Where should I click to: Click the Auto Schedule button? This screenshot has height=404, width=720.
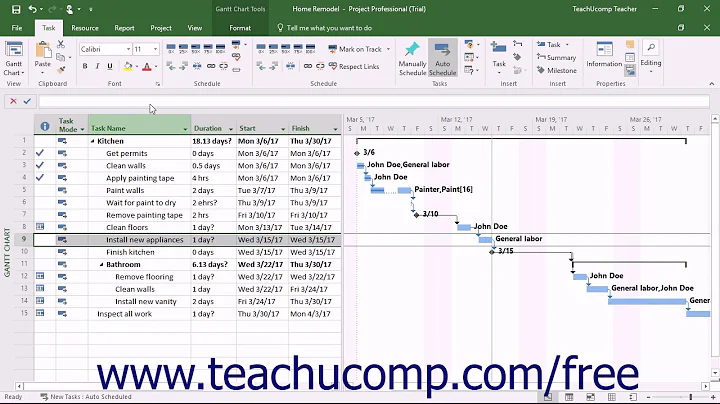[442, 58]
